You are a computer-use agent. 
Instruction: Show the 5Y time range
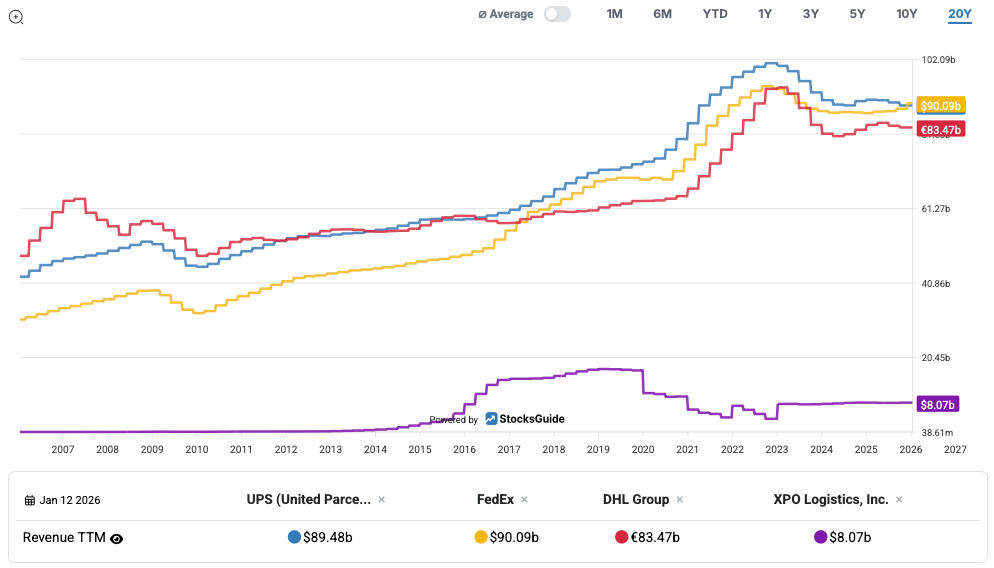[x=857, y=14]
